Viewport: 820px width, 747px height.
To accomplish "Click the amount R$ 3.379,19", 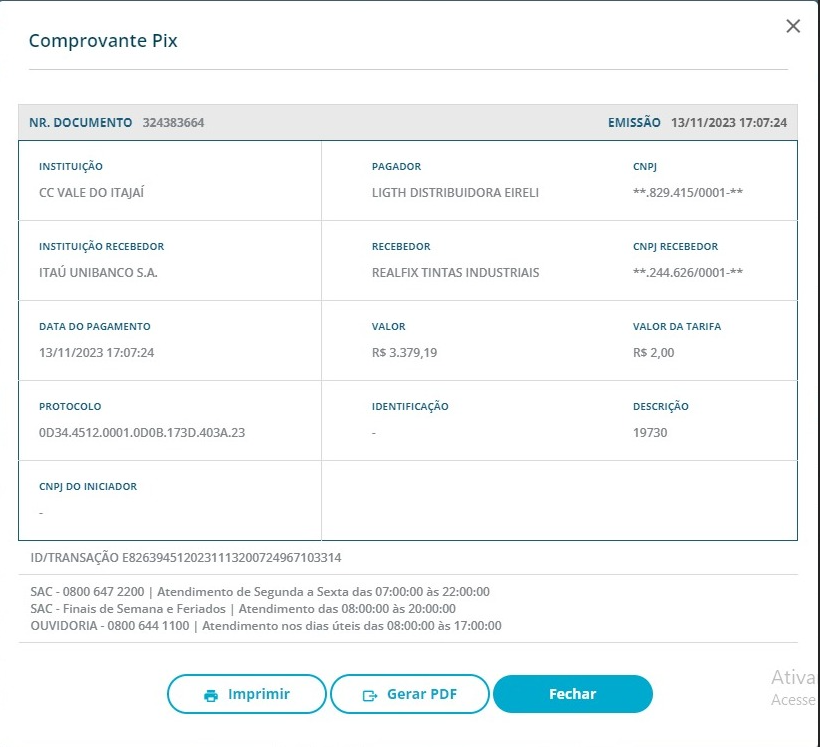I will [404, 353].
